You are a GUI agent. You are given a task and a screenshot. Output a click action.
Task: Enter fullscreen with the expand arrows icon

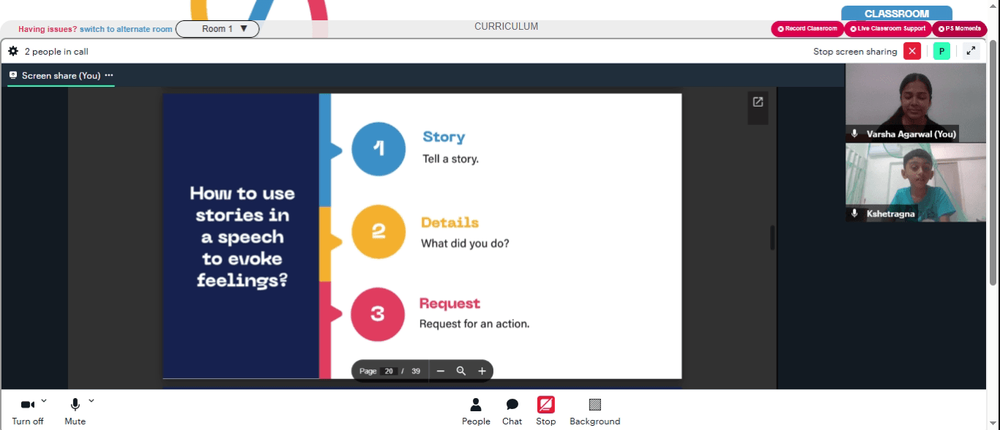971,51
